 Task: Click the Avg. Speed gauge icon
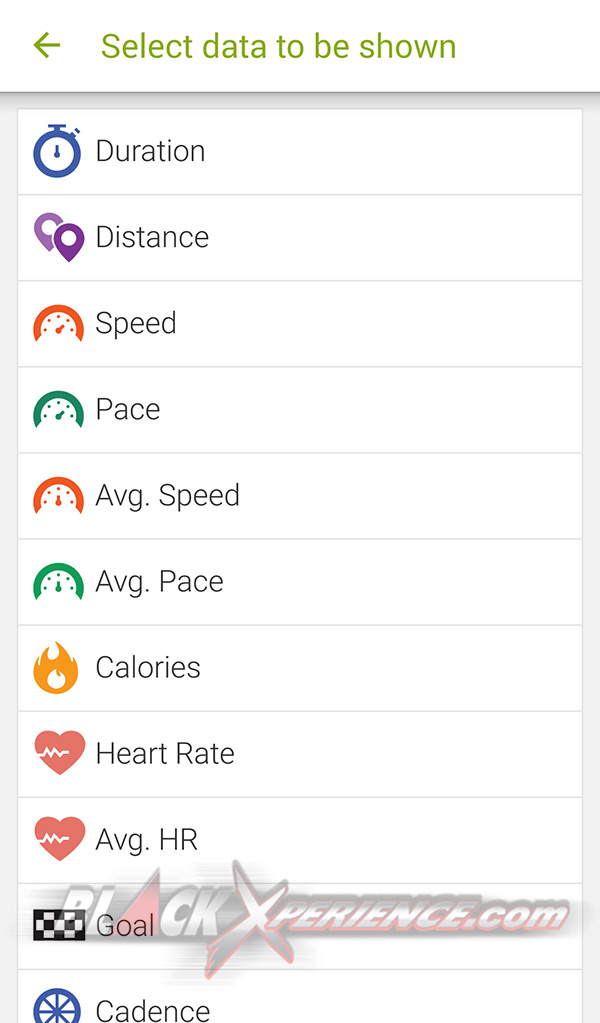point(58,497)
